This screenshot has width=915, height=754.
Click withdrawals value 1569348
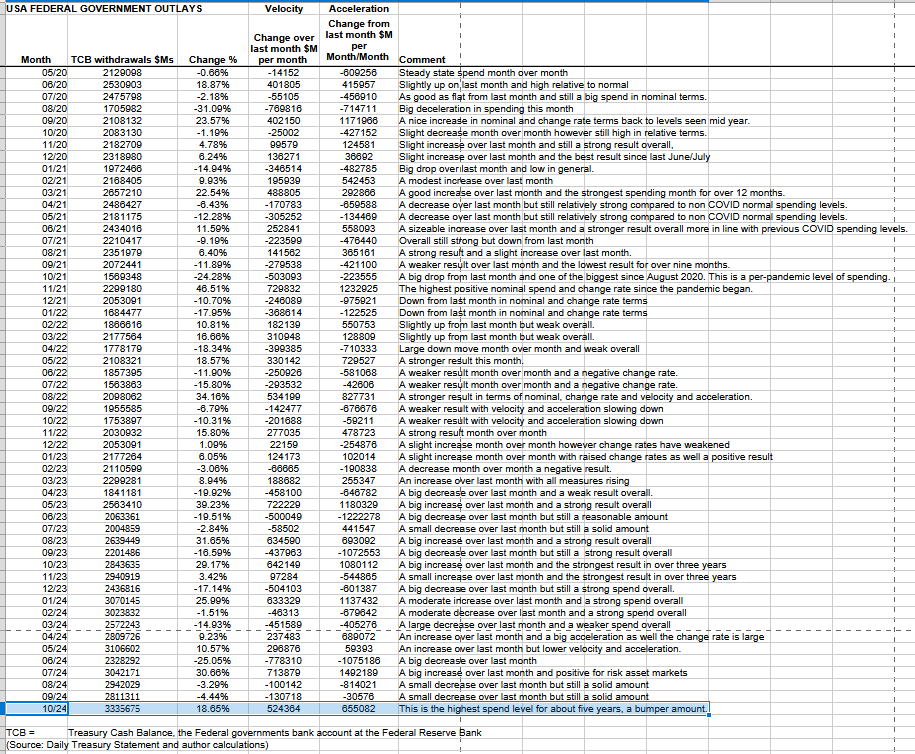[122, 277]
